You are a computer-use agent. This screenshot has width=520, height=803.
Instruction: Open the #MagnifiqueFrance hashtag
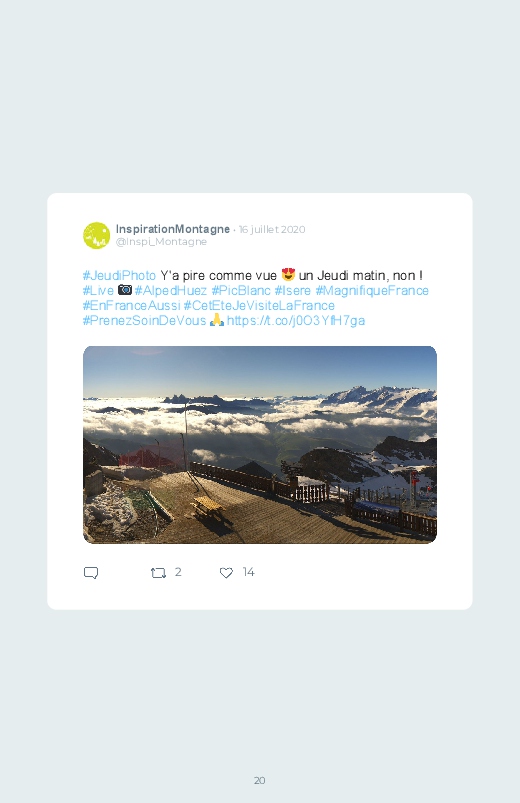pyautogui.click(x=372, y=290)
